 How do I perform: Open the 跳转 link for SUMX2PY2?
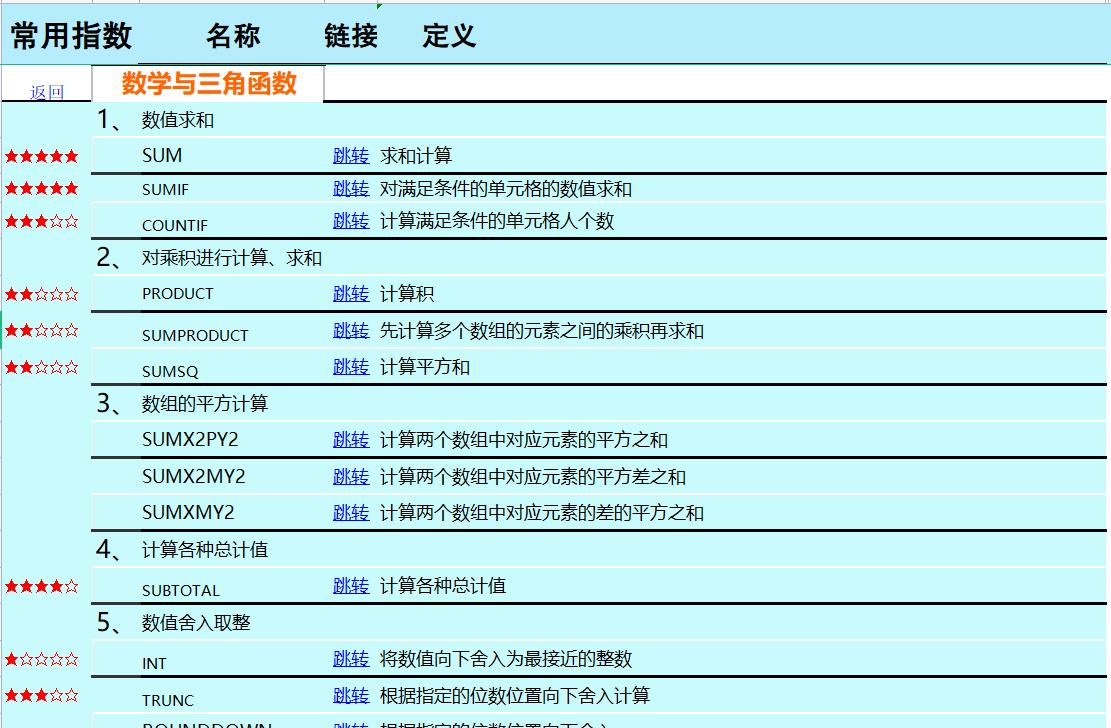pos(351,440)
